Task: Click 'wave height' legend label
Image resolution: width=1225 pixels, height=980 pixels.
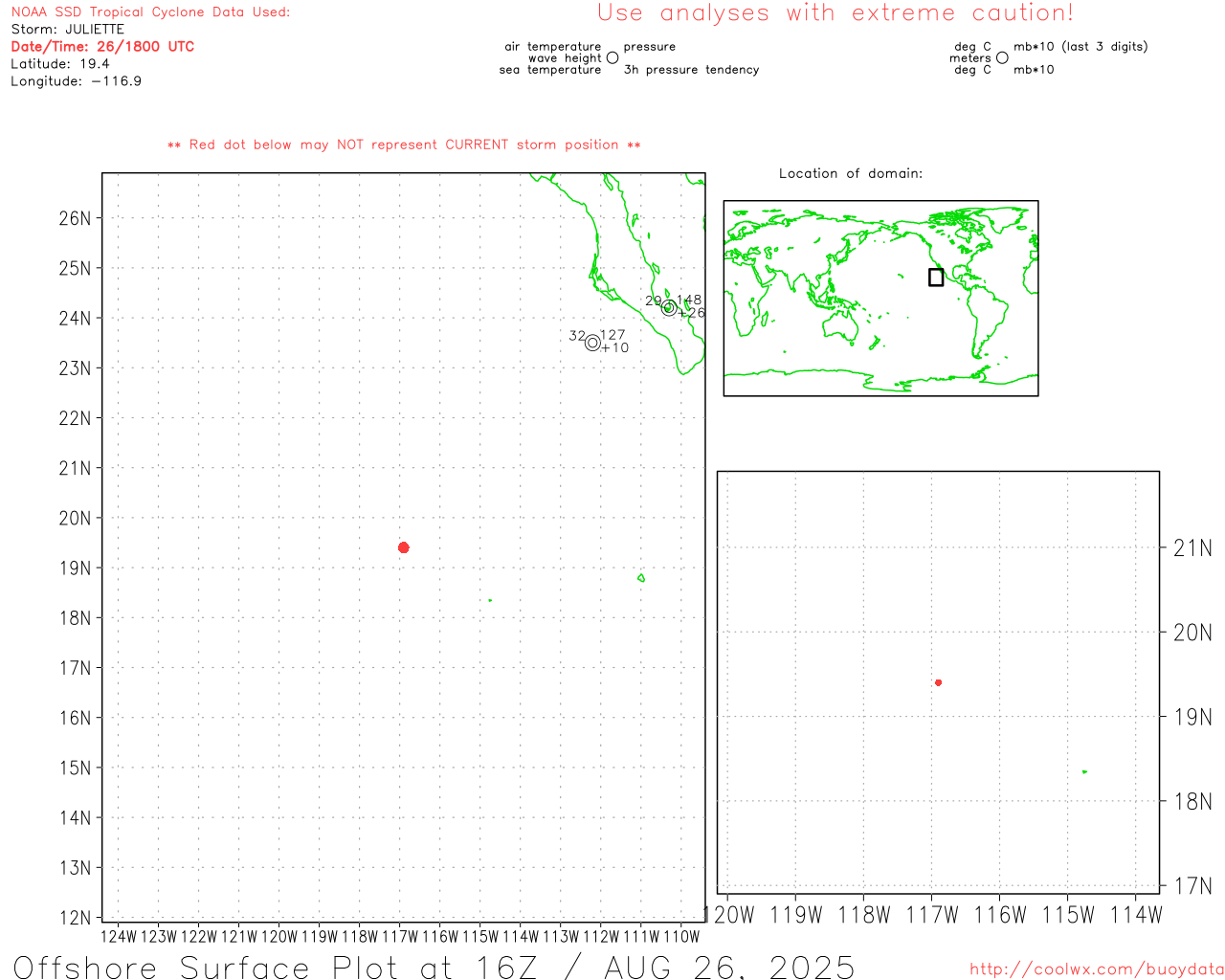Action: (x=565, y=58)
